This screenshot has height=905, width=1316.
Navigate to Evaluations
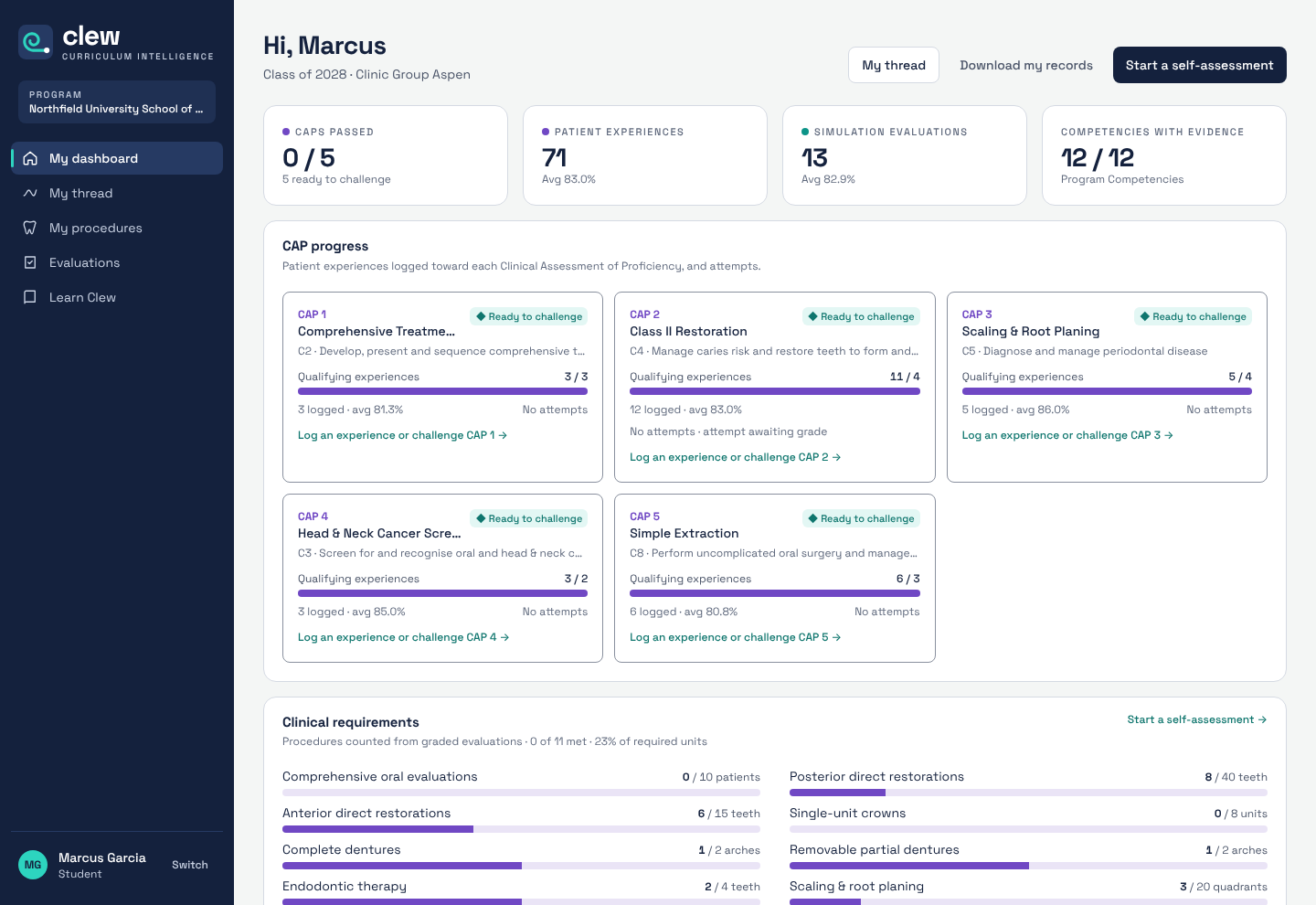[117, 262]
